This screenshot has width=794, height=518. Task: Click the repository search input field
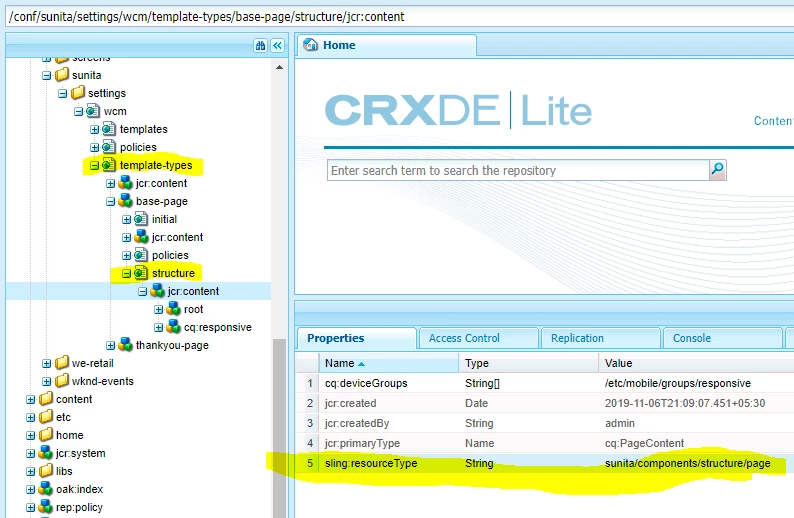point(518,170)
